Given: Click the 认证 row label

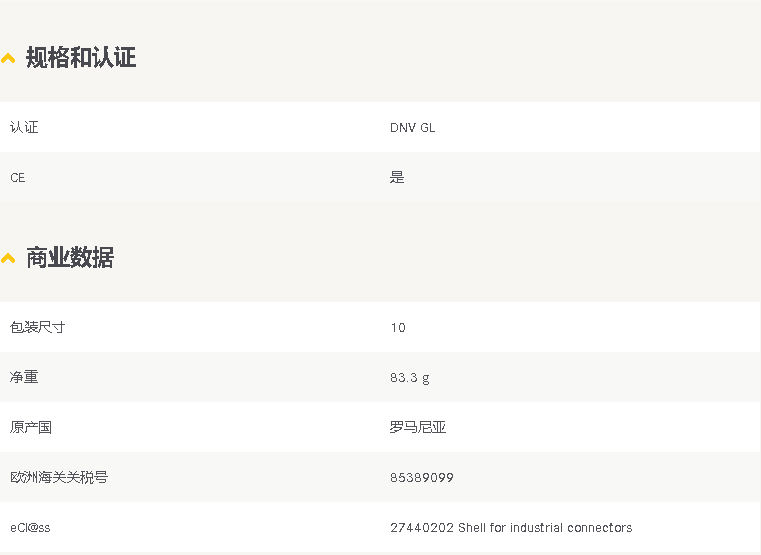Looking at the screenshot, I should tap(24, 128).
